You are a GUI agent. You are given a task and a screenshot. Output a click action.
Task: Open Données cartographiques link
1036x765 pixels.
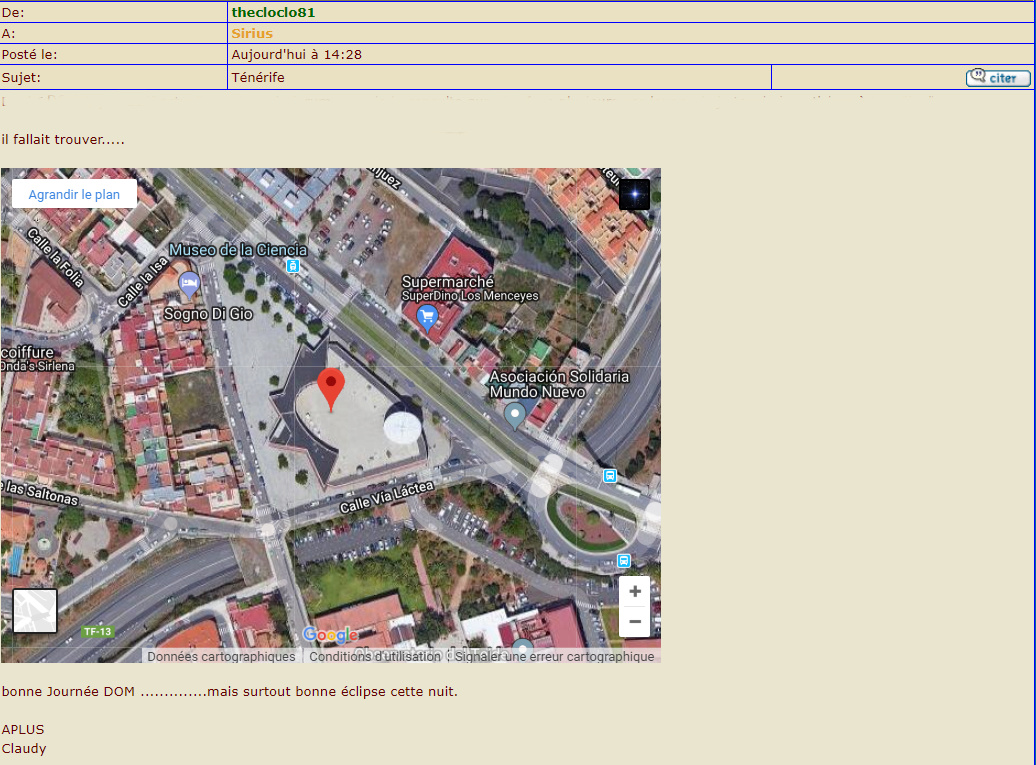point(221,656)
